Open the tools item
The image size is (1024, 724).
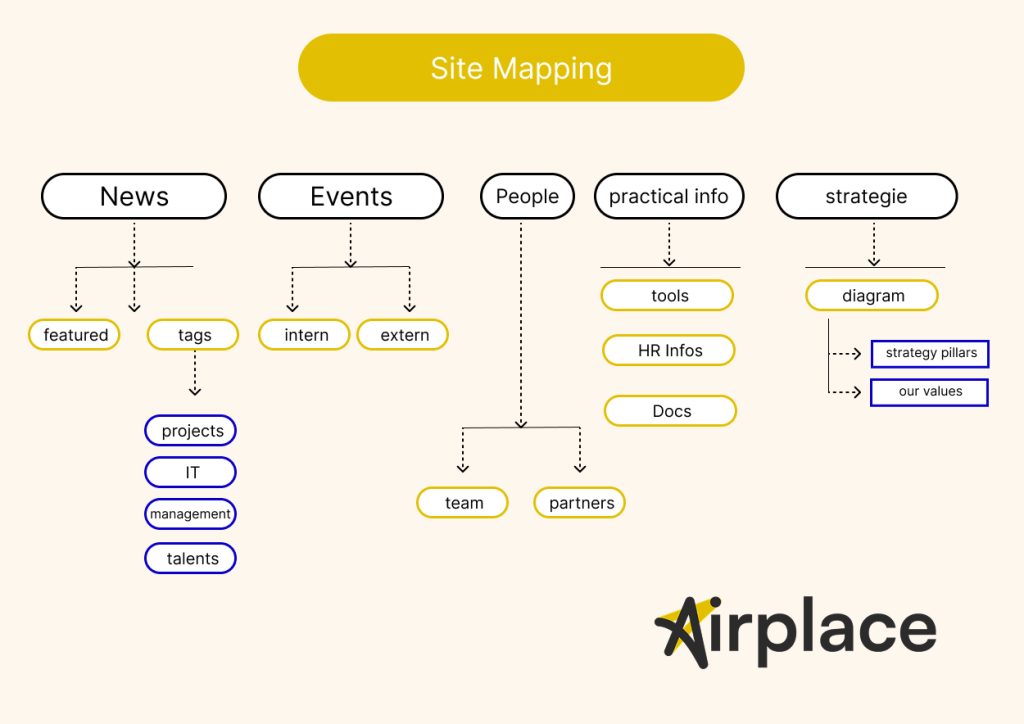(668, 296)
